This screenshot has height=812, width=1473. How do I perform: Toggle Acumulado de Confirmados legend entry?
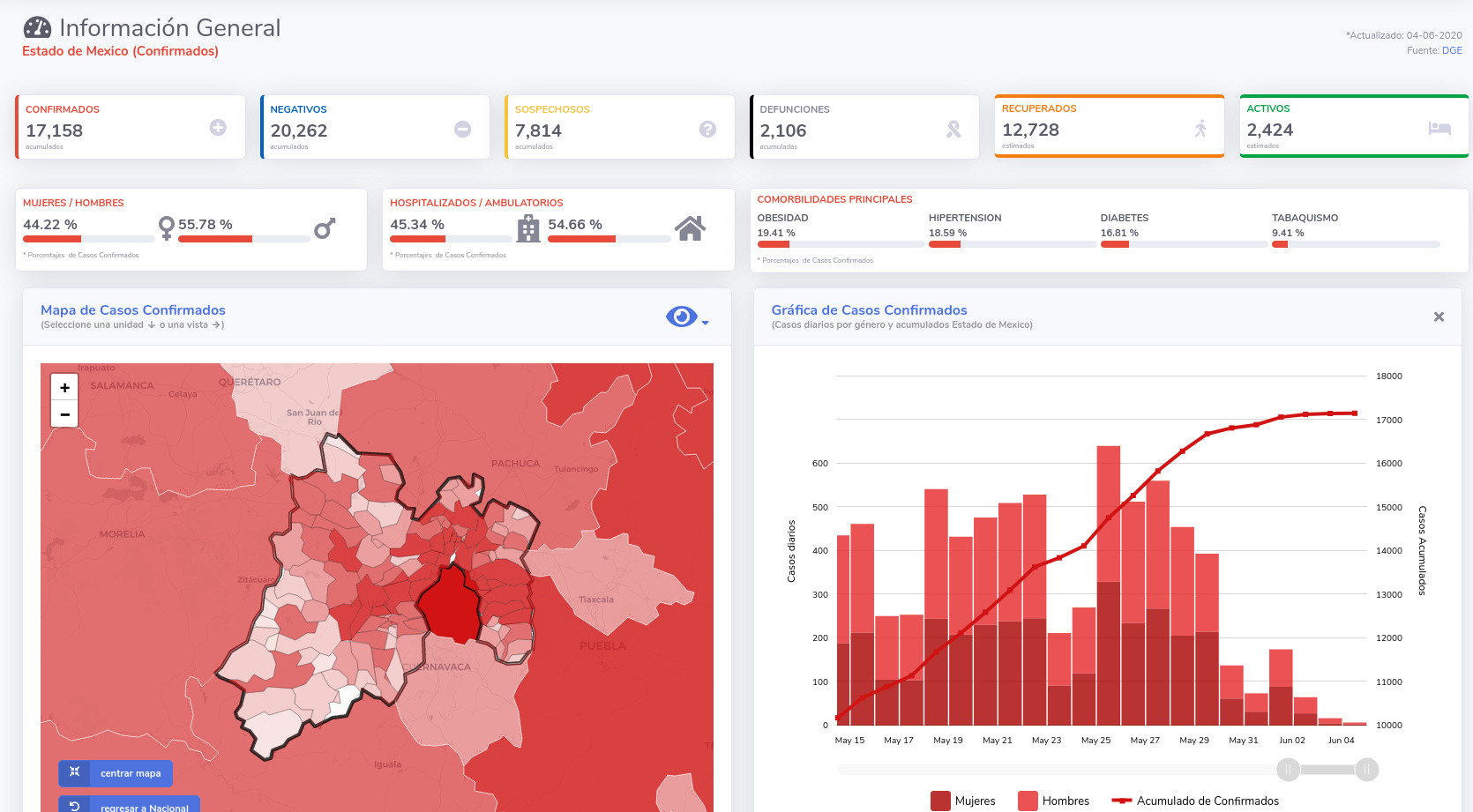(1195, 801)
